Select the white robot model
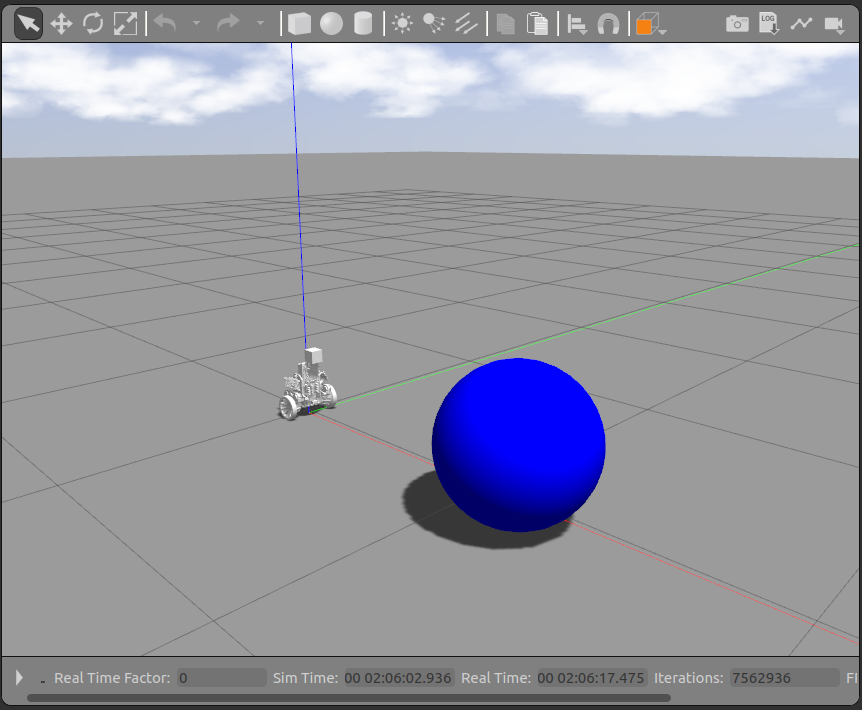This screenshot has height=710, width=862. 307,385
